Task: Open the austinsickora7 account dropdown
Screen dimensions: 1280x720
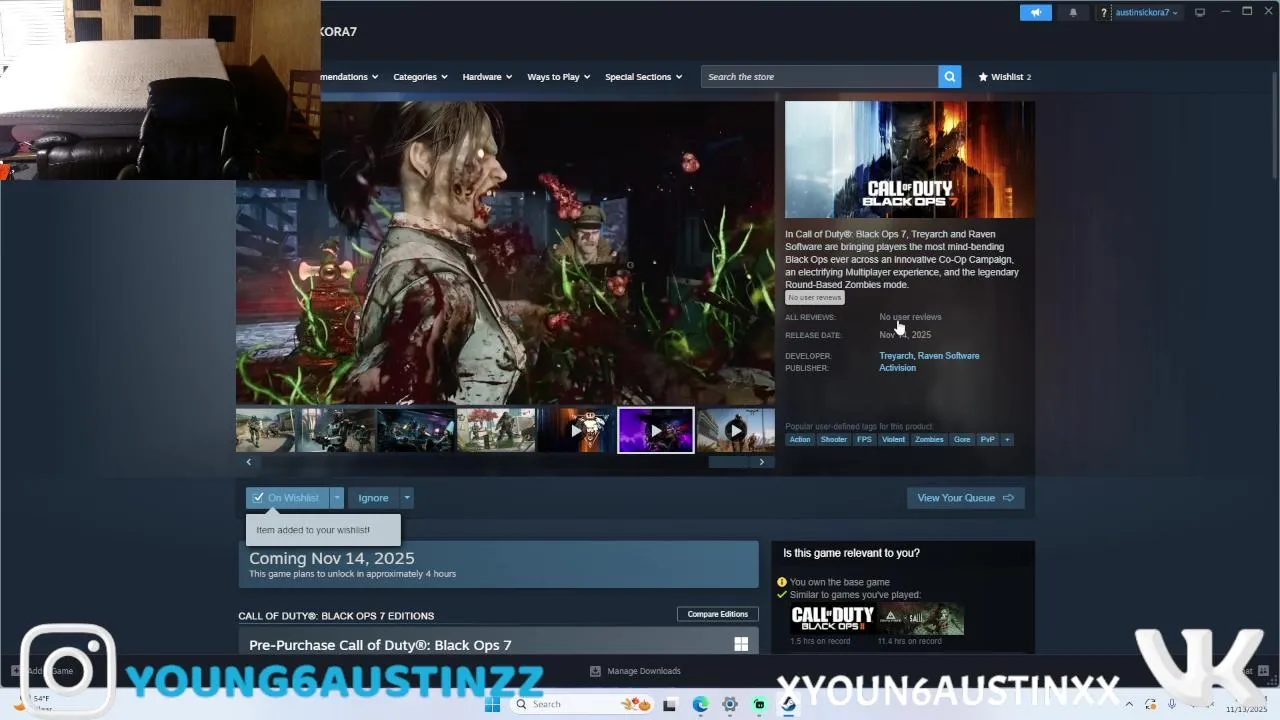Action: [1146, 13]
